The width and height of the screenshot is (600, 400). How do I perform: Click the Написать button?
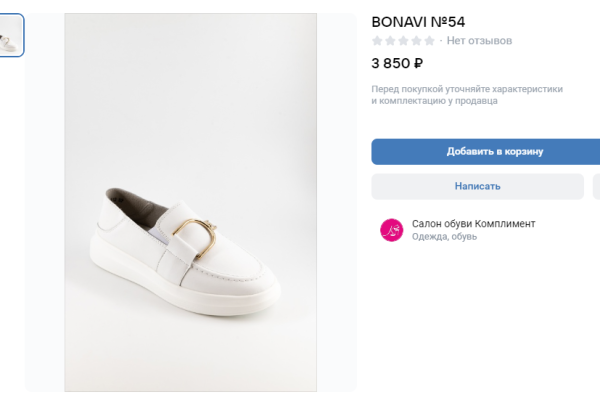(x=477, y=186)
